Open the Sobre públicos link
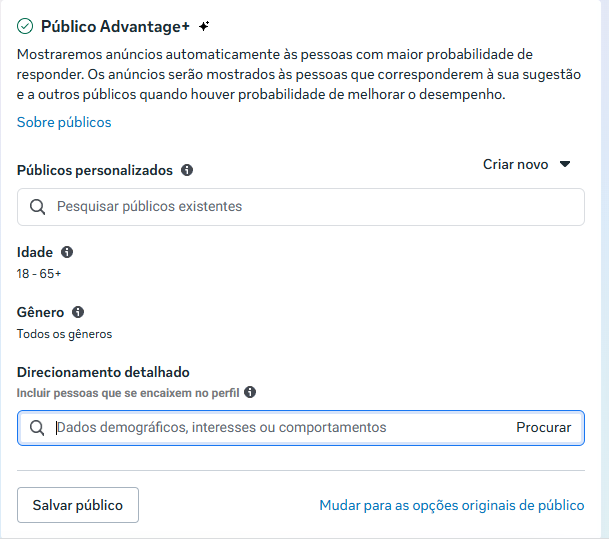 pyautogui.click(x=64, y=122)
